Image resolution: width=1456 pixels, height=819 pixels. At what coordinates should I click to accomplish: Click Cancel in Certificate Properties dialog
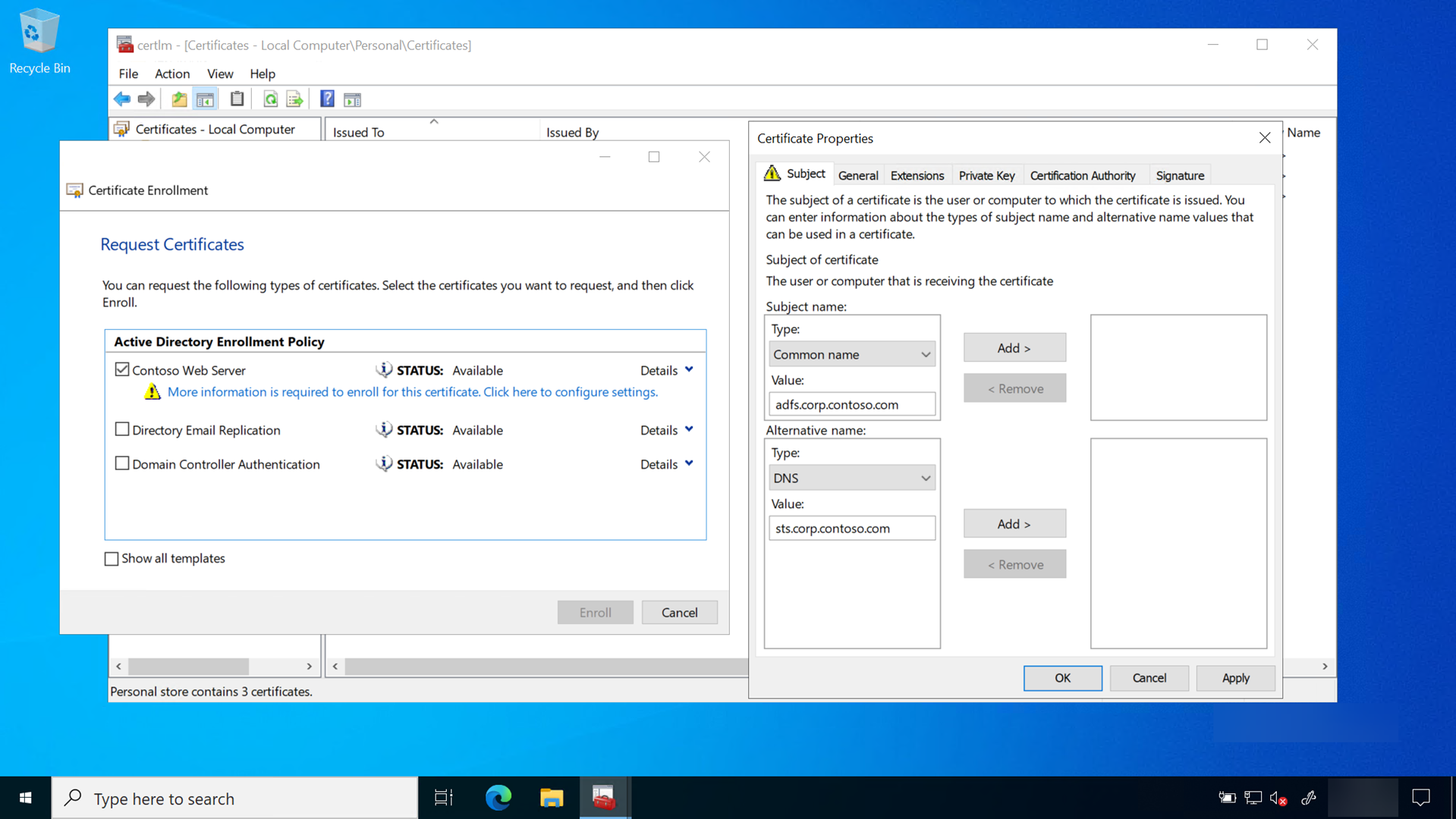1149,678
